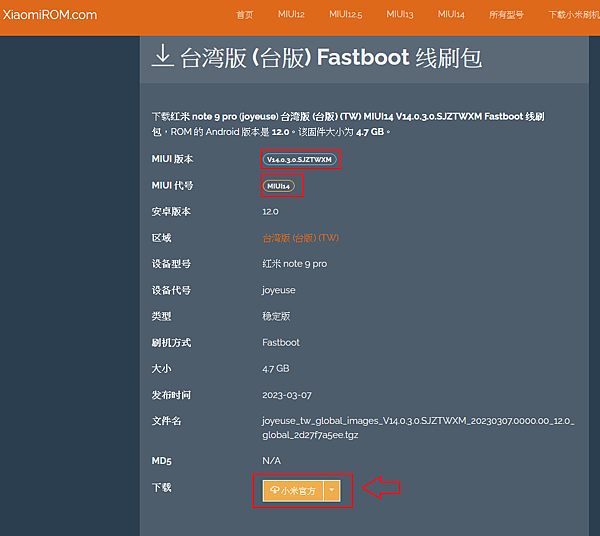Click the 稳定版 type value
This screenshot has width=600, height=536.
point(276,316)
